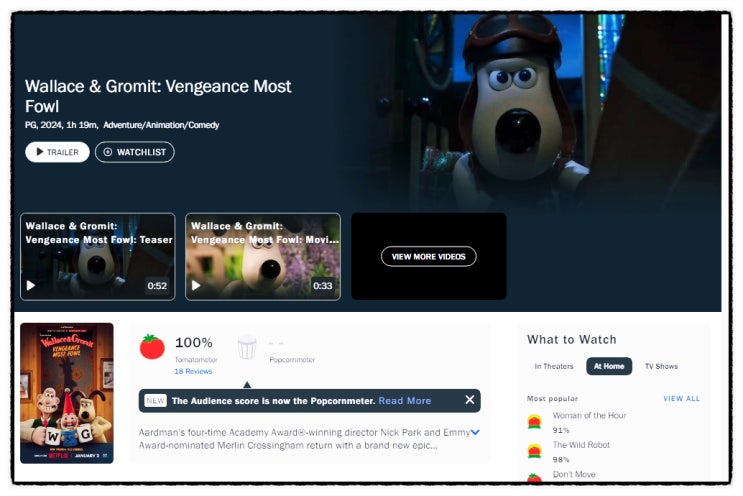
Task: Play the Teaser video thumbnail
Action: point(98,256)
